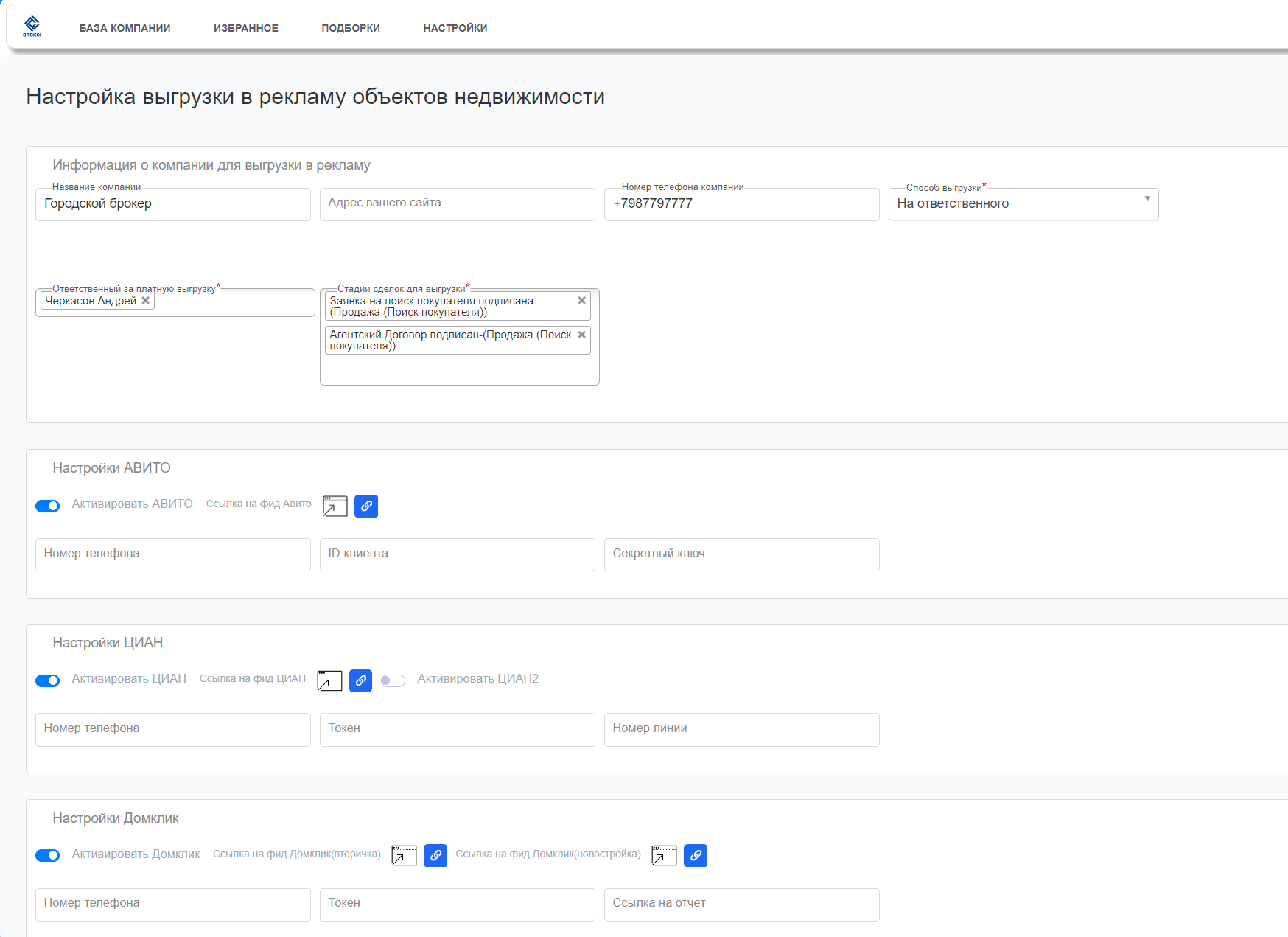Open Domclick new-build feed in new window
This screenshot has height=937, width=1288.
[x=664, y=855]
